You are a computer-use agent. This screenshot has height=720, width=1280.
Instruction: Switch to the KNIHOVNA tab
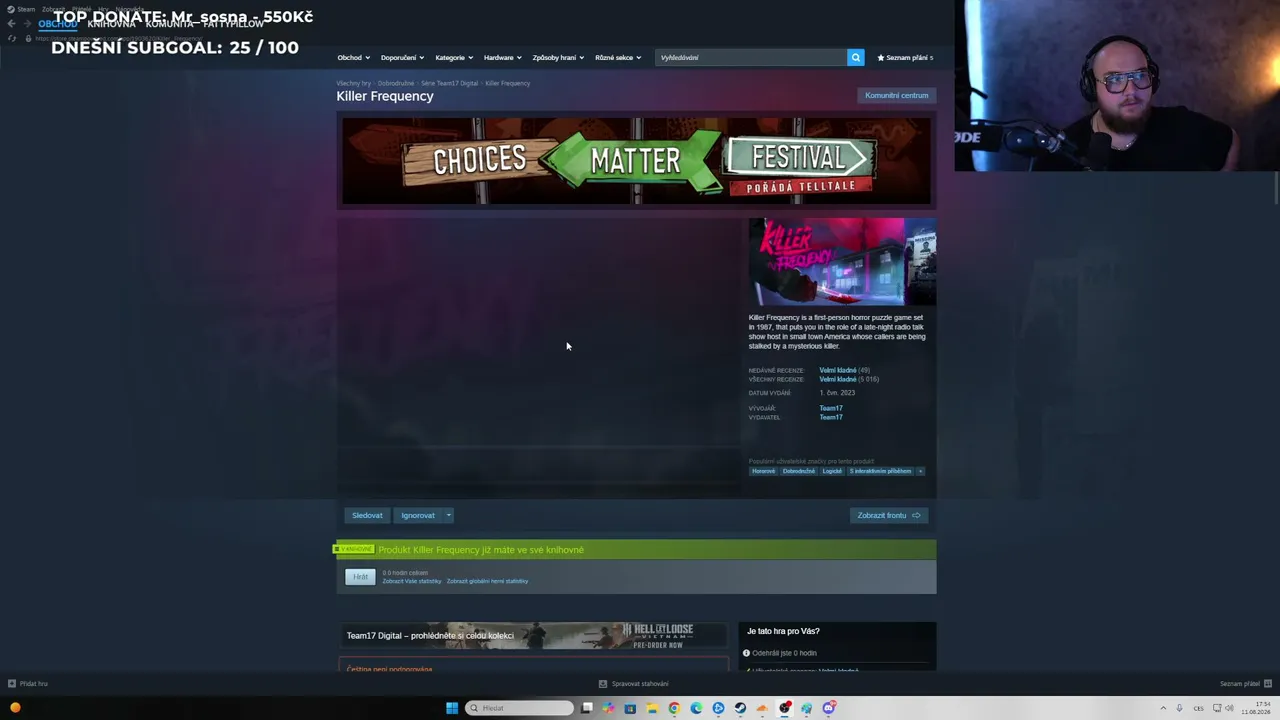[x=111, y=24]
